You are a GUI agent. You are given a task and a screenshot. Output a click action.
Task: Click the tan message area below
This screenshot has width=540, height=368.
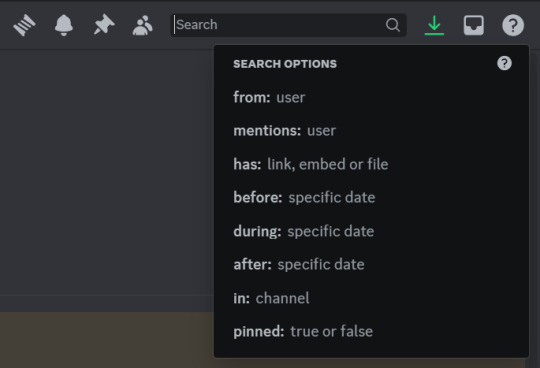click(x=107, y=340)
